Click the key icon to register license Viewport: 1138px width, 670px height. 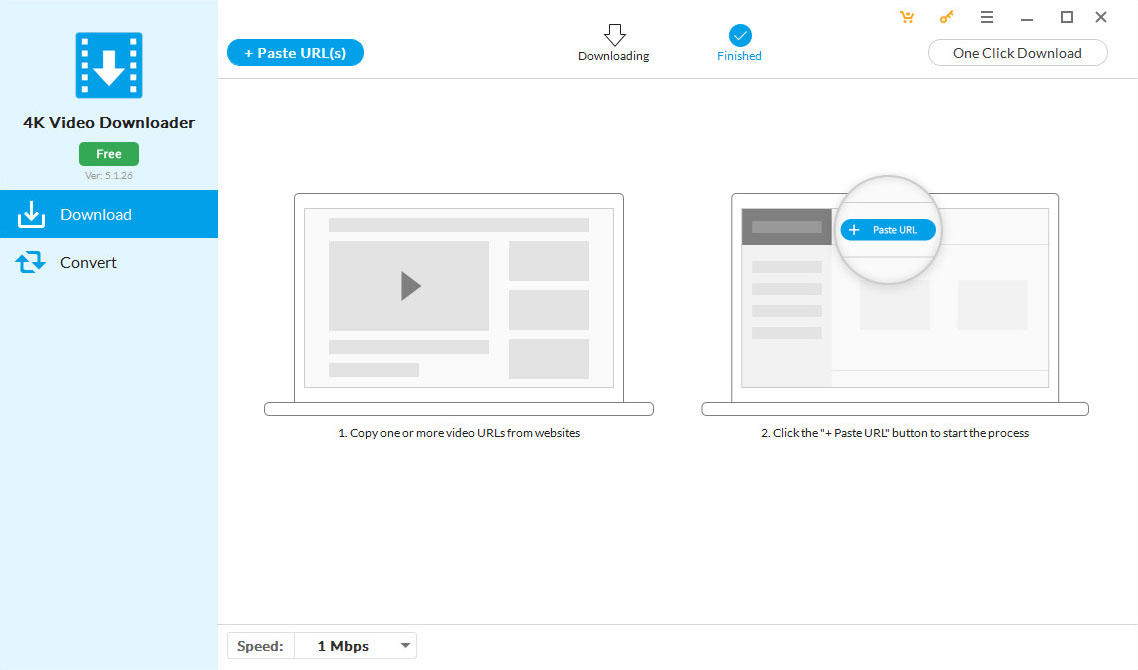[x=946, y=17]
